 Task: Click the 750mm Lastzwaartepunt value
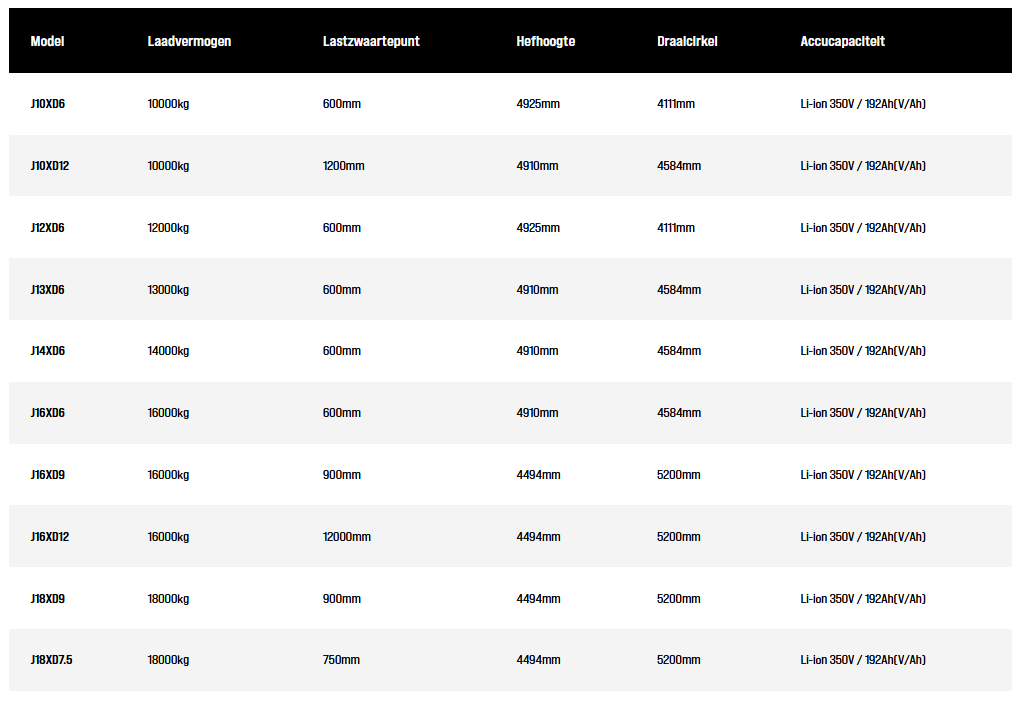coord(341,660)
